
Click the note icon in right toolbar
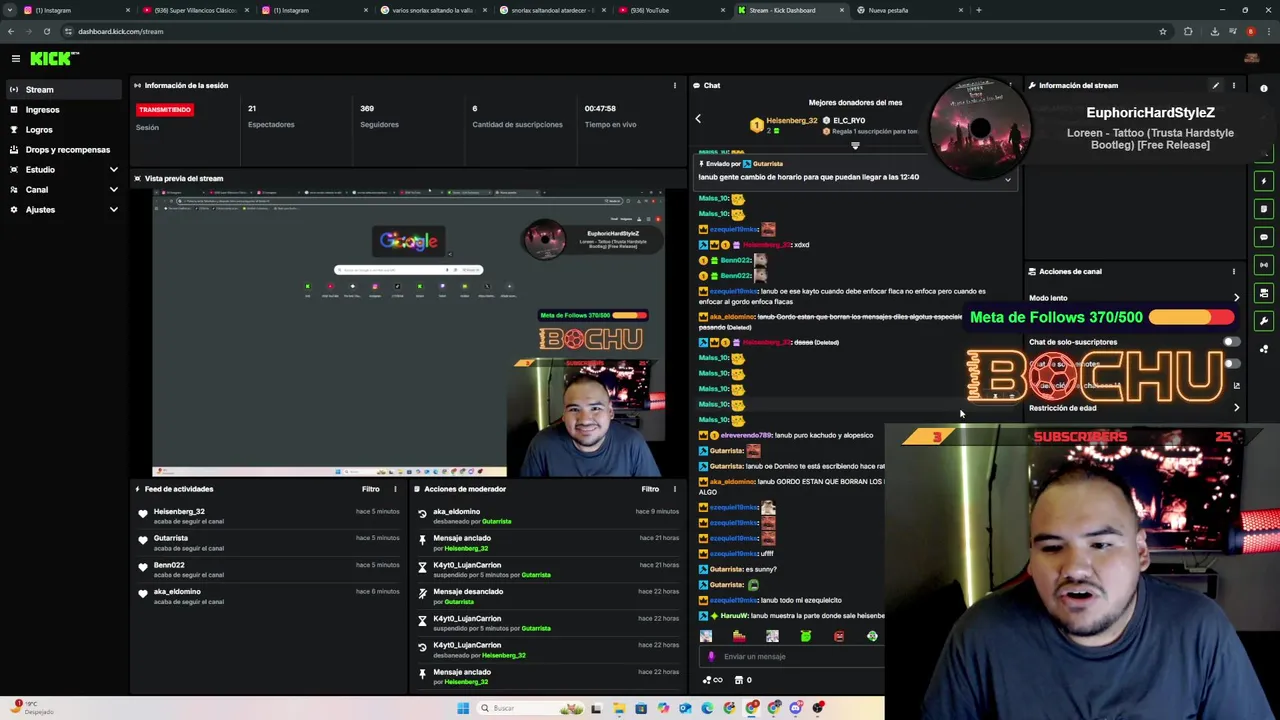[1264, 209]
